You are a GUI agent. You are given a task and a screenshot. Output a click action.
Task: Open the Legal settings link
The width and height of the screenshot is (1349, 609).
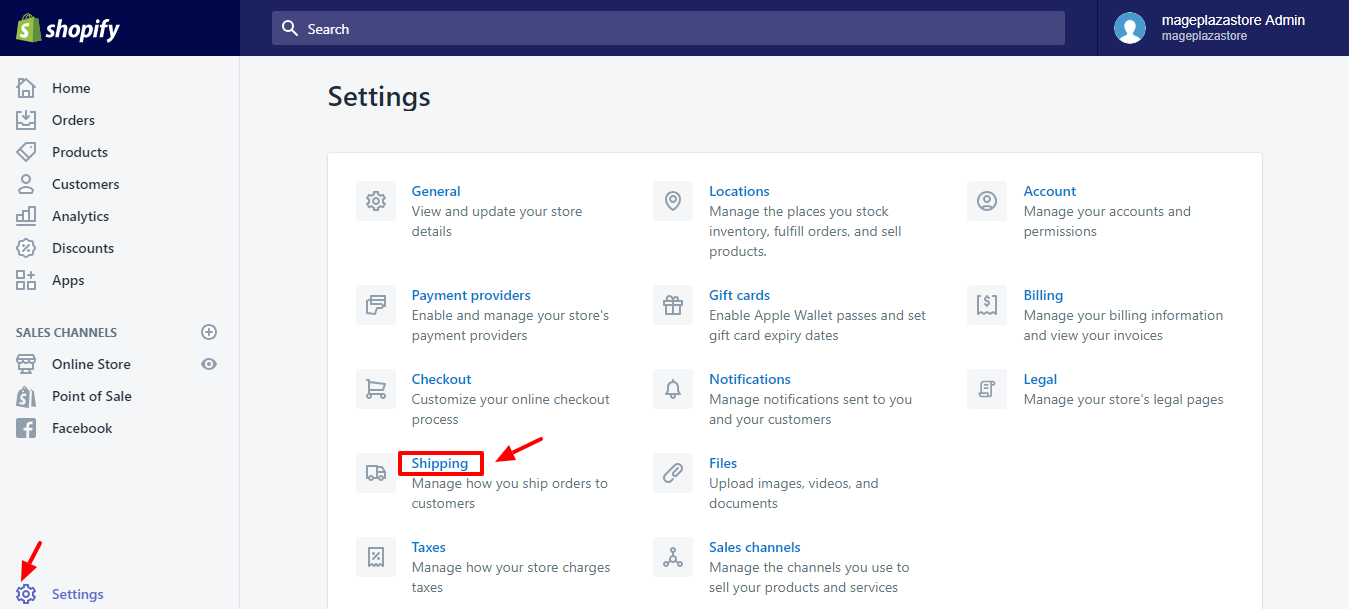coord(1040,379)
